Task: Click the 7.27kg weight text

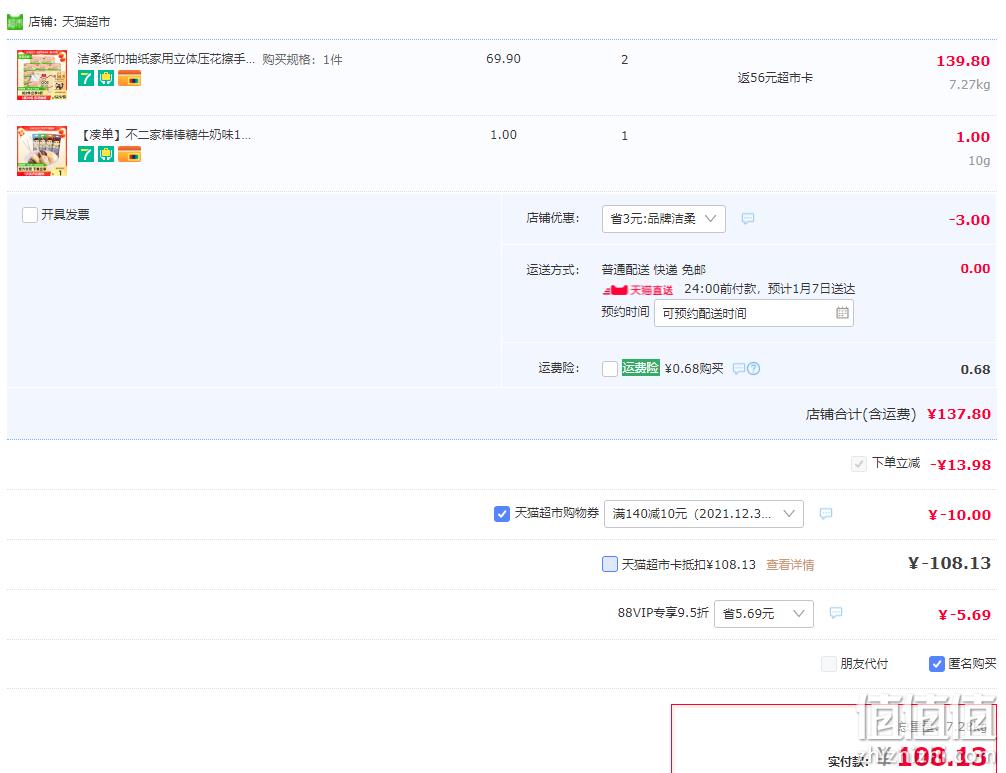Action: pyautogui.click(x=969, y=84)
